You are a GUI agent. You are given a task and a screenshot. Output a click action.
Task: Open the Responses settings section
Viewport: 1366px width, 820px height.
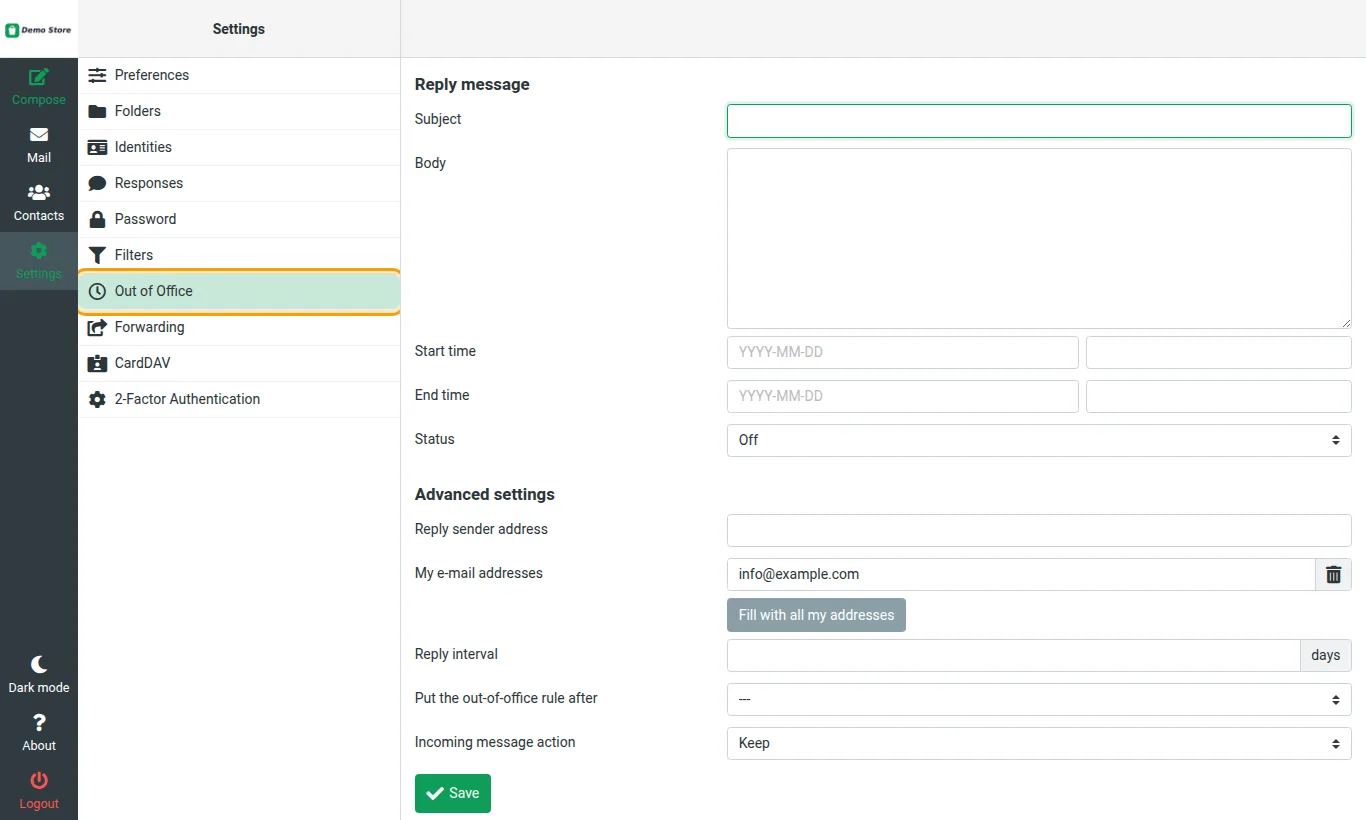pyautogui.click(x=239, y=183)
